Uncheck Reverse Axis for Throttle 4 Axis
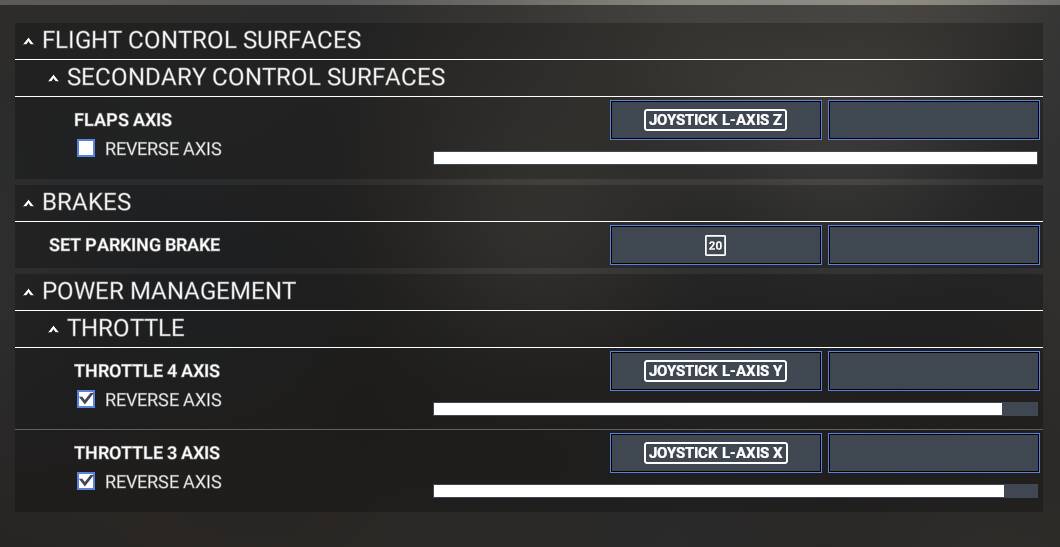Viewport: 1060px width, 547px height. tap(87, 400)
